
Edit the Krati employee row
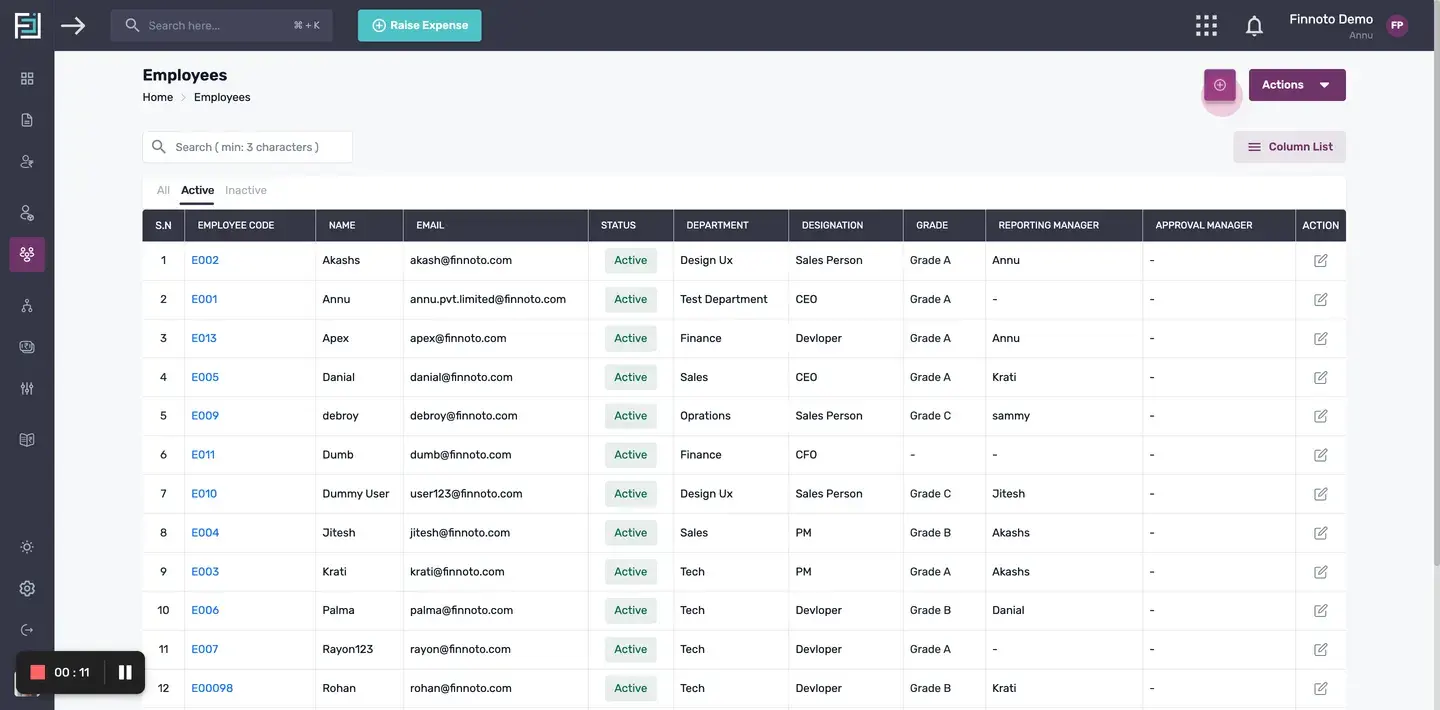point(1320,572)
